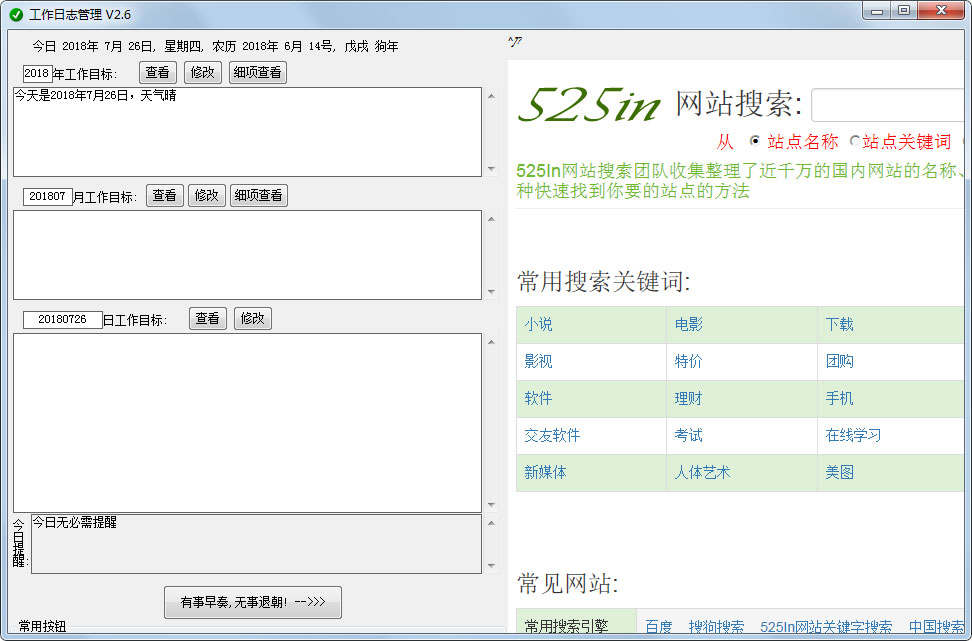Open 细项查看 for the monthly work goal
972x641 pixels.
pyautogui.click(x=258, y=196)
